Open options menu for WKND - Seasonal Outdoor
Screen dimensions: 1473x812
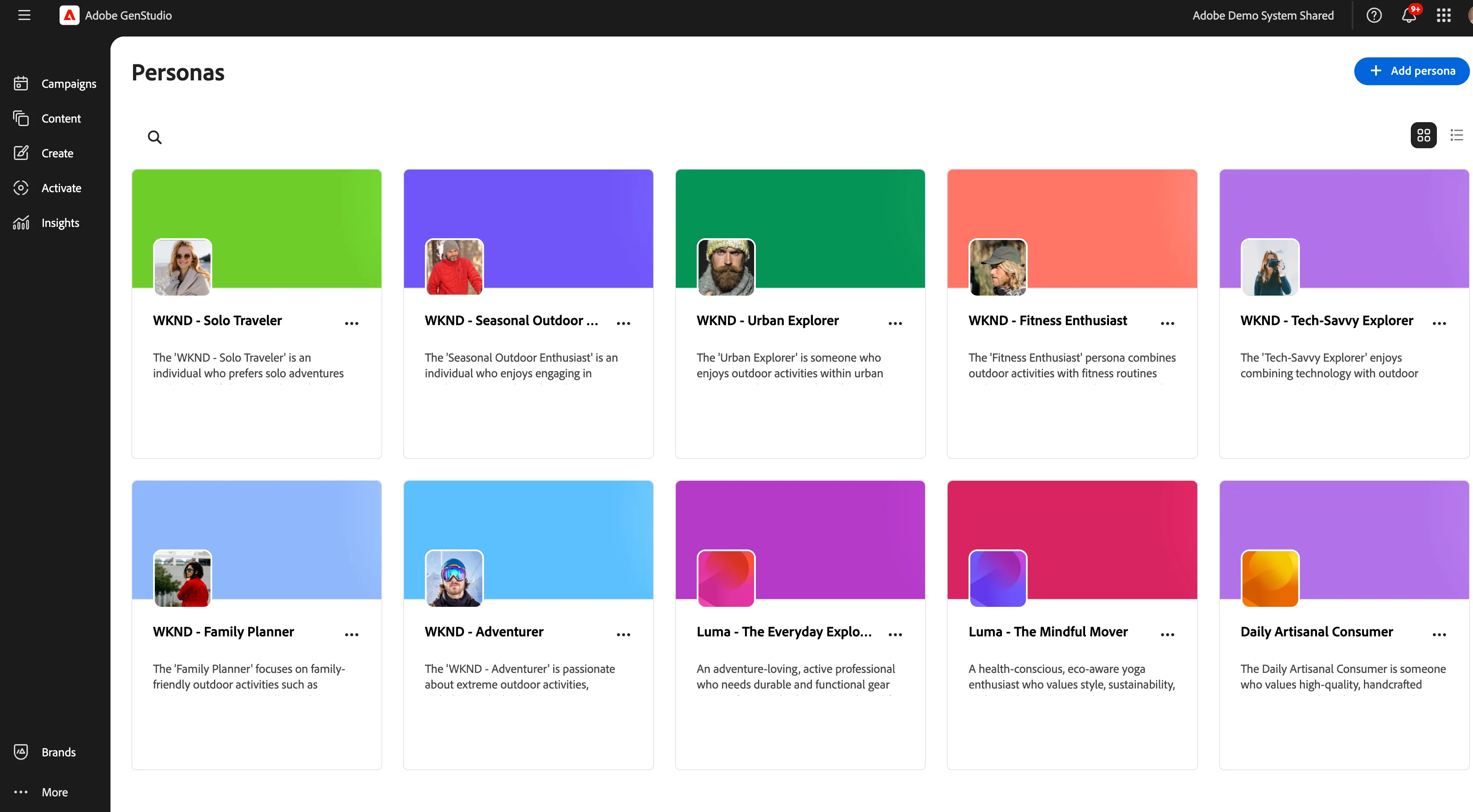[x=623, y=323]
